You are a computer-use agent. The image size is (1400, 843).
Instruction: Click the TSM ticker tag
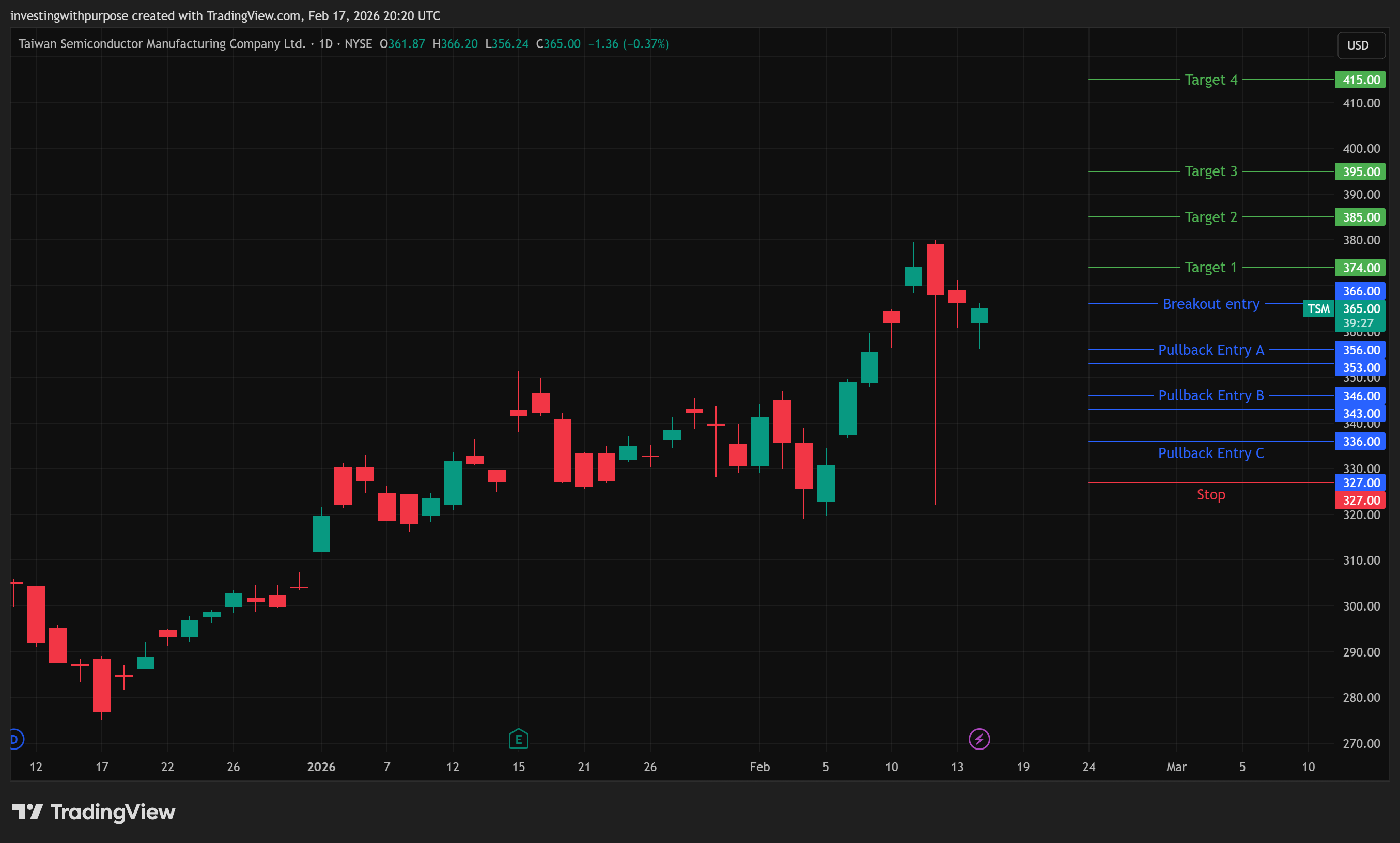[1318, 308]
